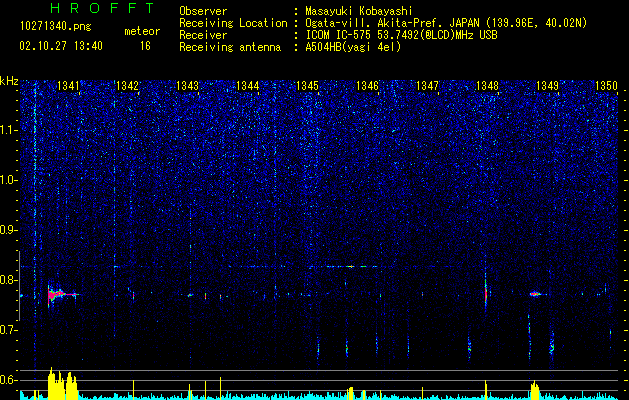Image resolution: width=629 pixels, height=400 pixels.
Task: Click the tall yellow power bars below 1341
Action: pos(62,384)
